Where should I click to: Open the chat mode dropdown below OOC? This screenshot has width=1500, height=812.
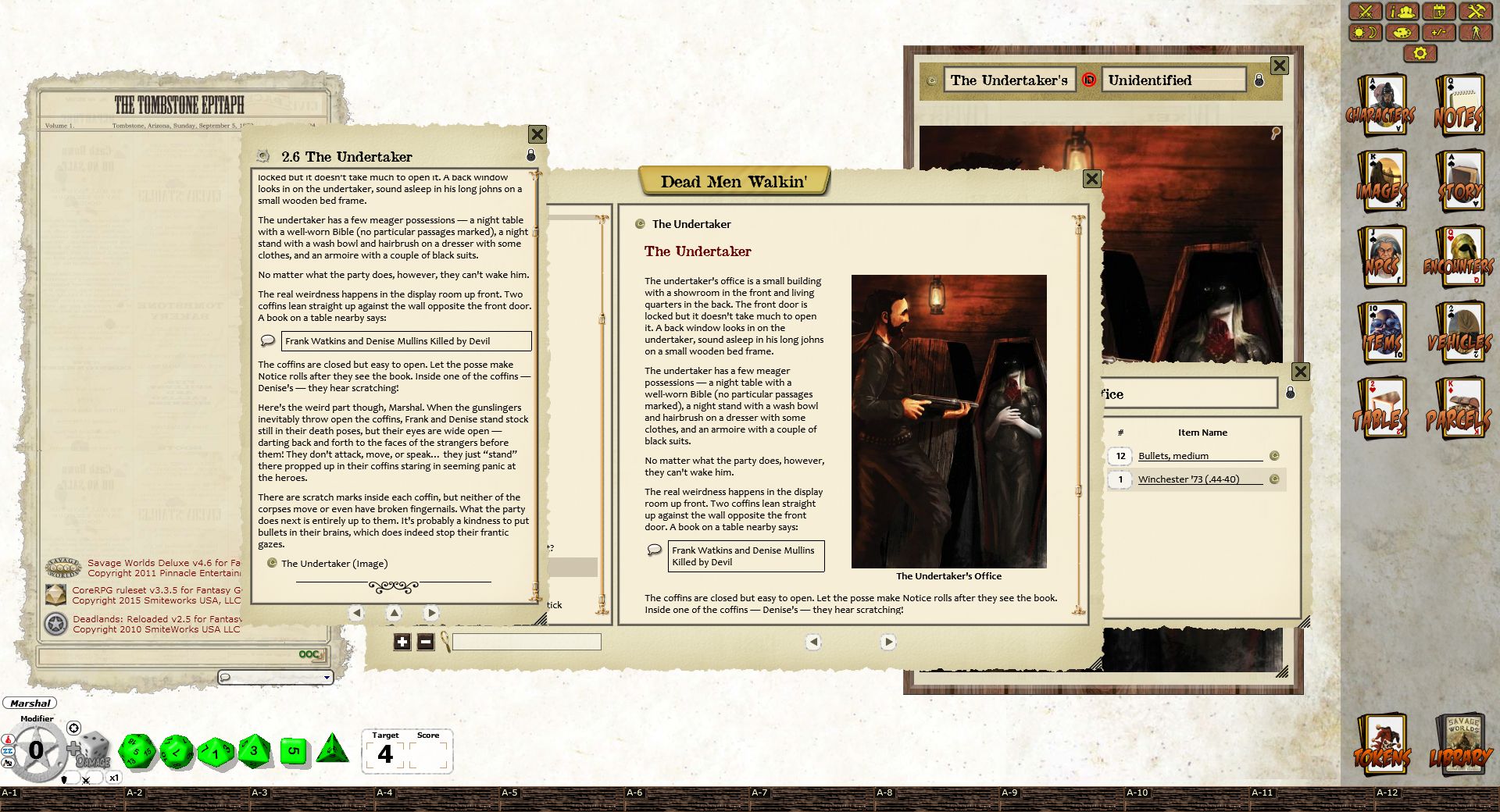tap(275, 677)
